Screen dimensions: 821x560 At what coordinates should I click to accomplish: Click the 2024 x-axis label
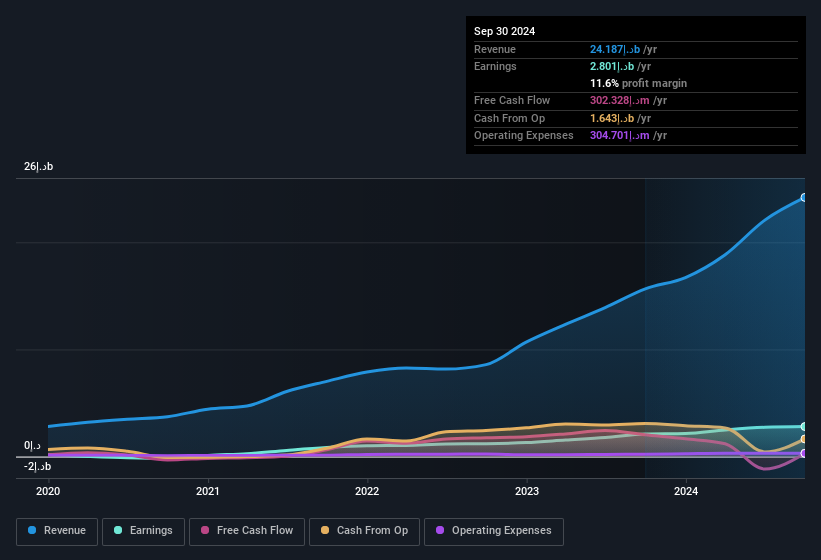tap(686, 491)
